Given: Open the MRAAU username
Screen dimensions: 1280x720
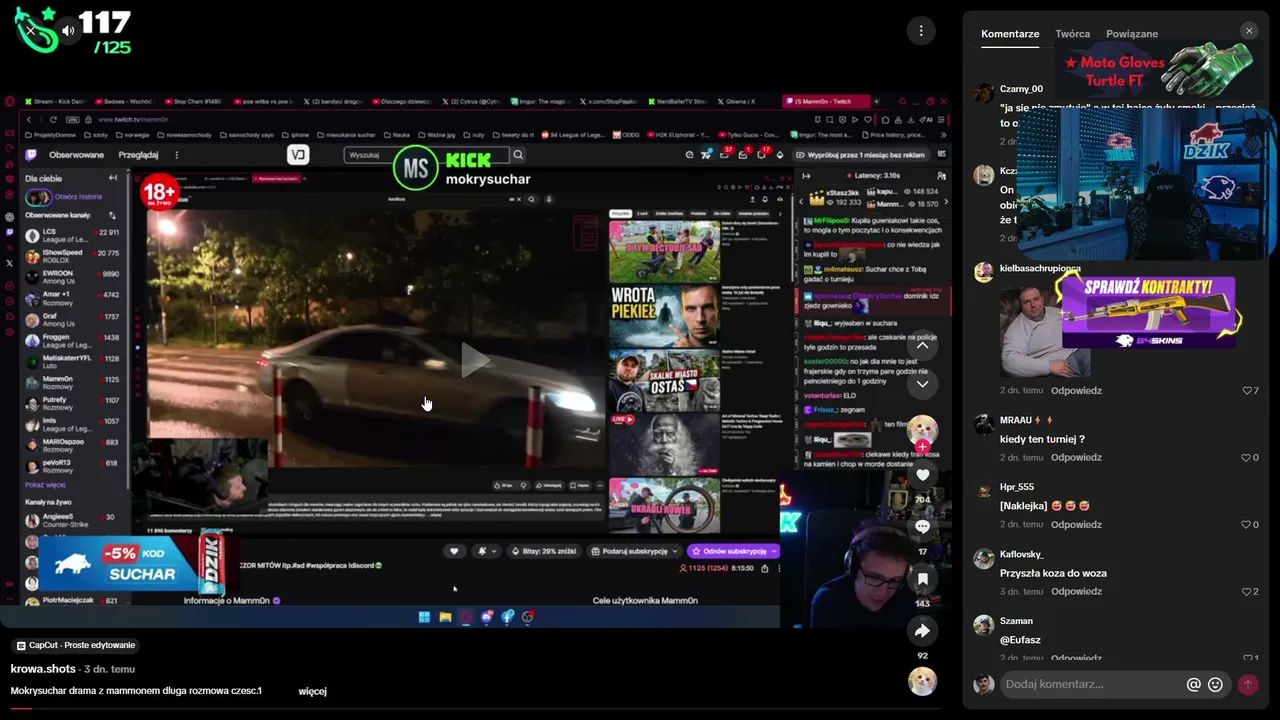Looking at the screenshot, I should pyautogui.click(x=1015, y=420).
